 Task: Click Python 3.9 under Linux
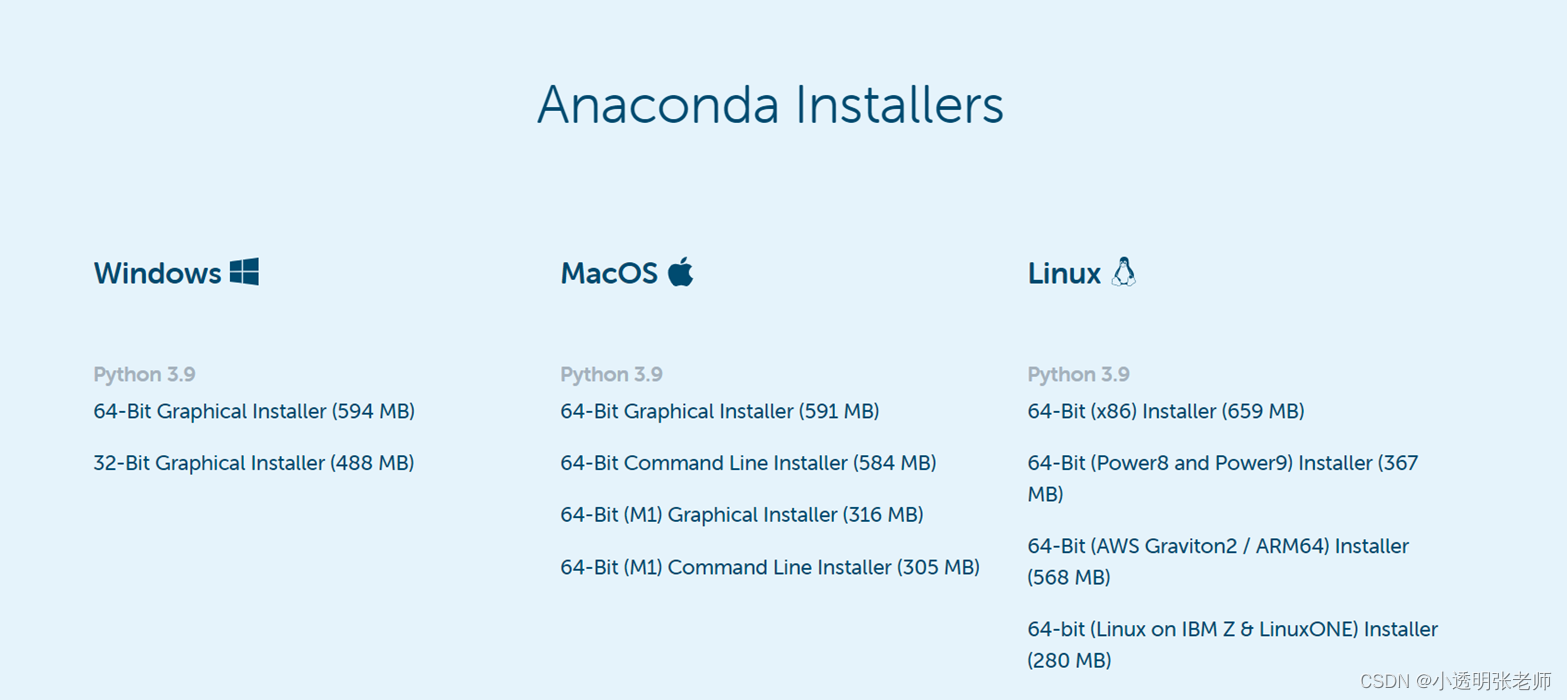pyautogui.click(x=1078, y=373)
